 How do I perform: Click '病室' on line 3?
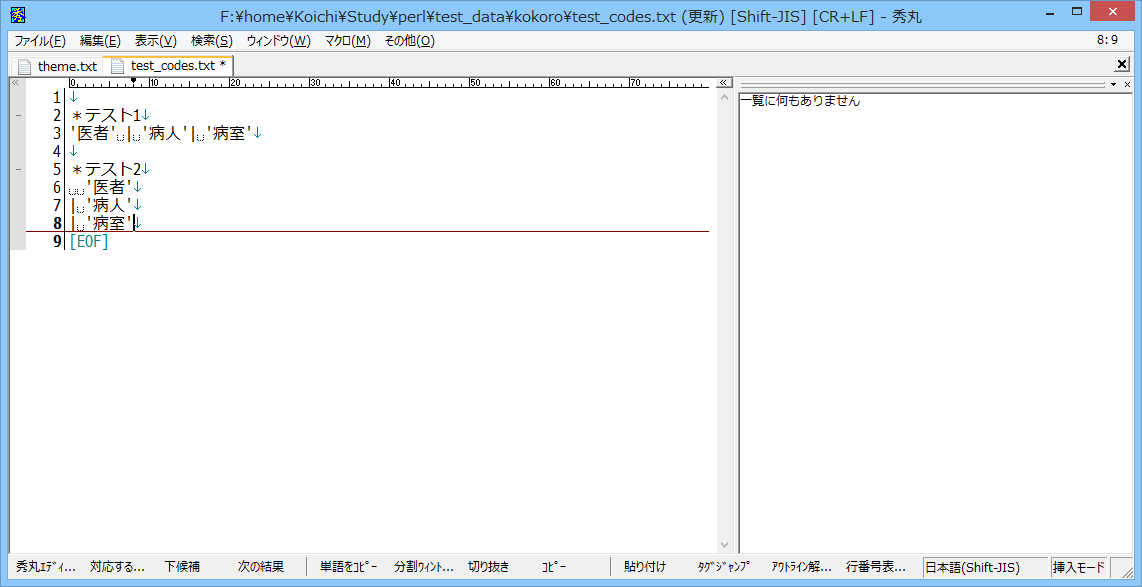(x=229, y=133)
